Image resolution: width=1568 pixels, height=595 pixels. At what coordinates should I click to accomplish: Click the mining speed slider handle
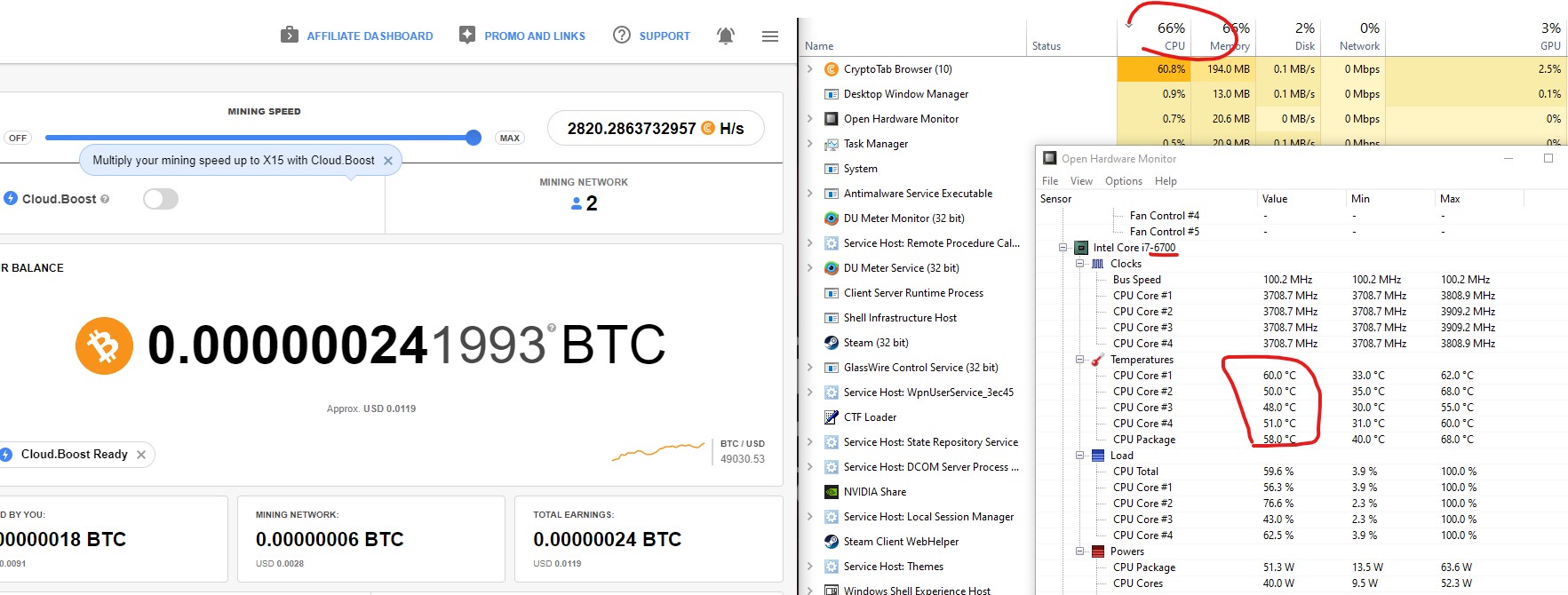coord(474,138)
